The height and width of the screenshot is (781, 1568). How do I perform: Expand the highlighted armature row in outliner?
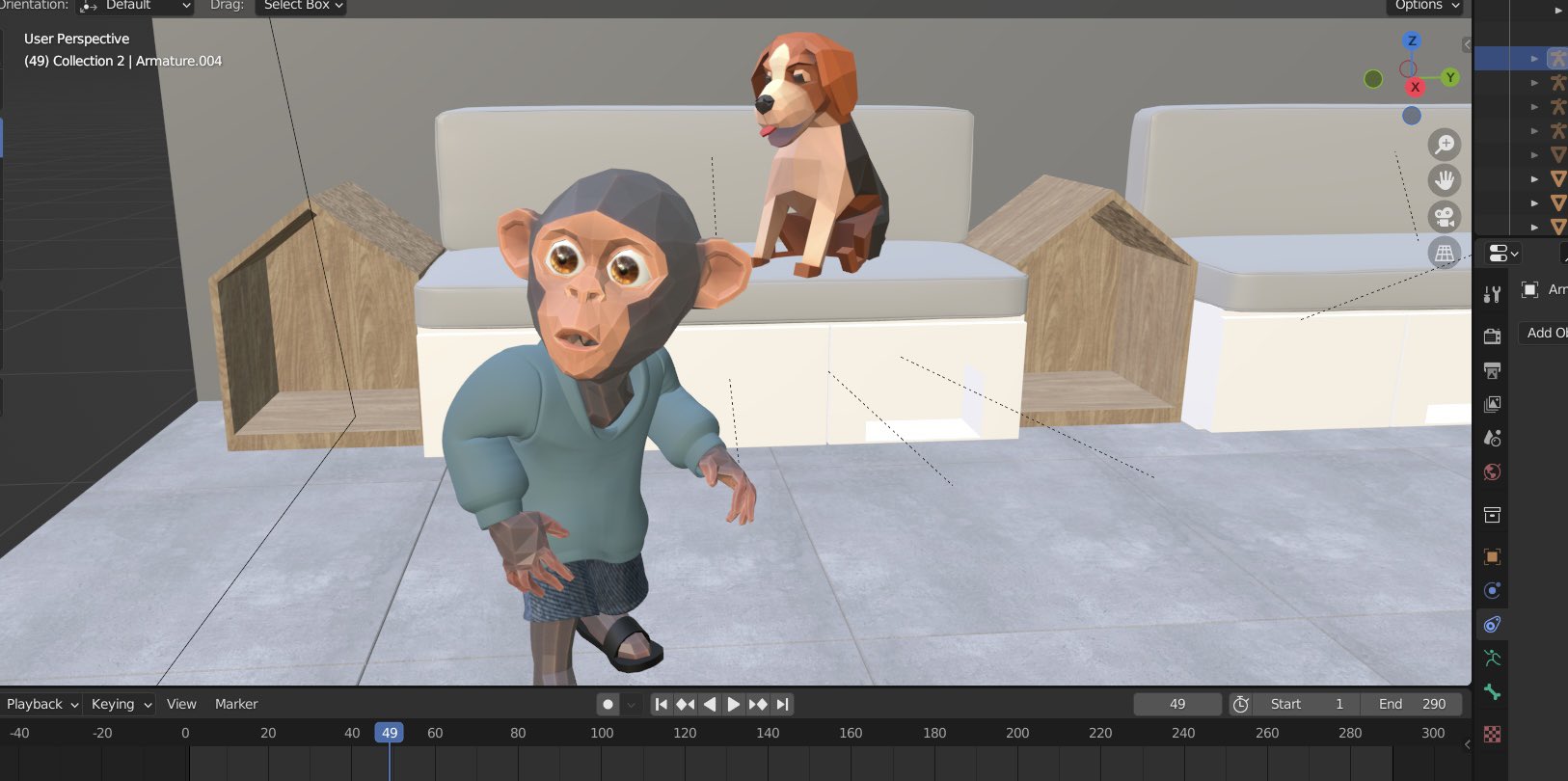(x=1534, y=59)
